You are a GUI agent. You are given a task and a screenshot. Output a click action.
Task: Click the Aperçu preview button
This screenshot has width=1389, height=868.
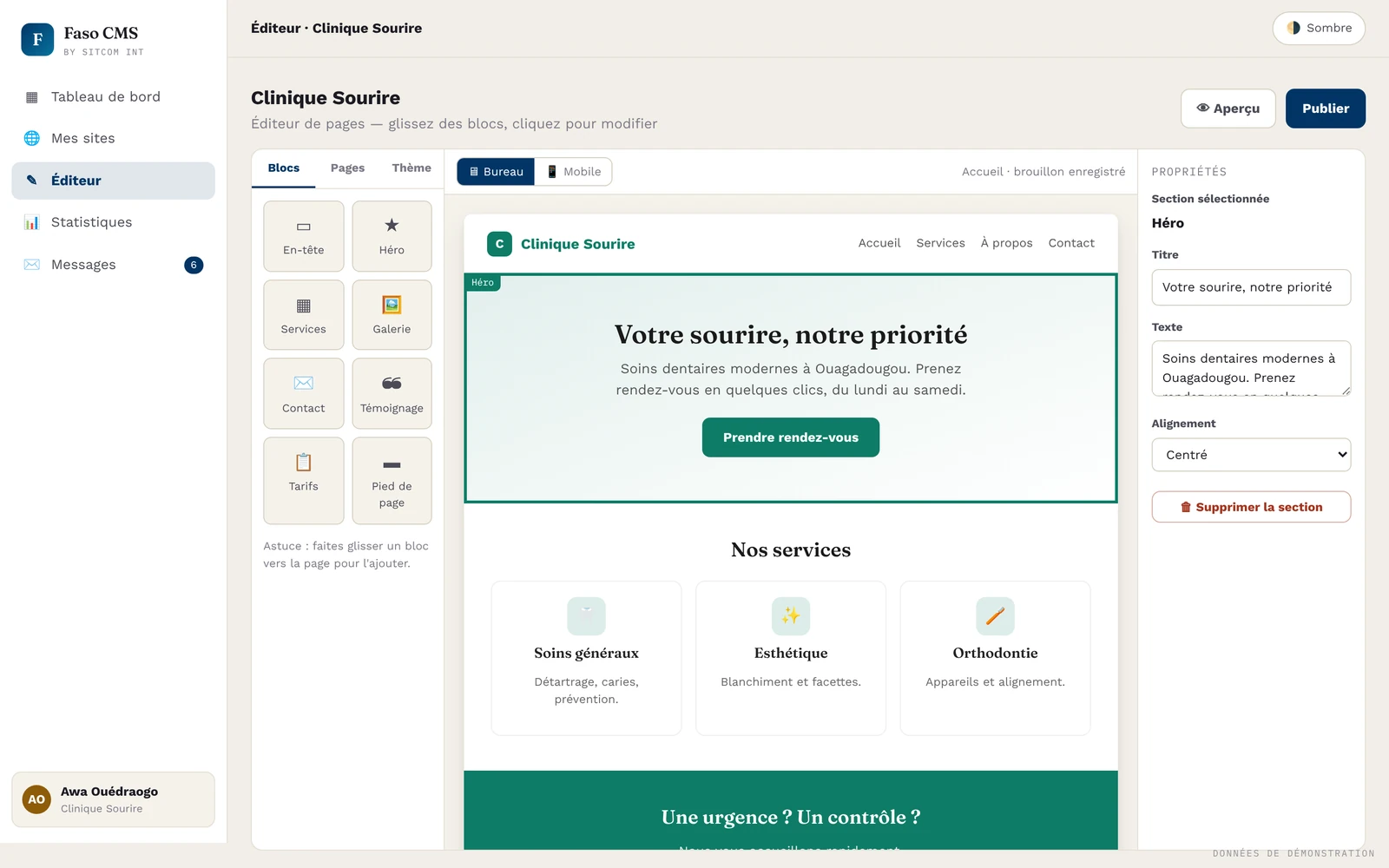pos(1228,108)
